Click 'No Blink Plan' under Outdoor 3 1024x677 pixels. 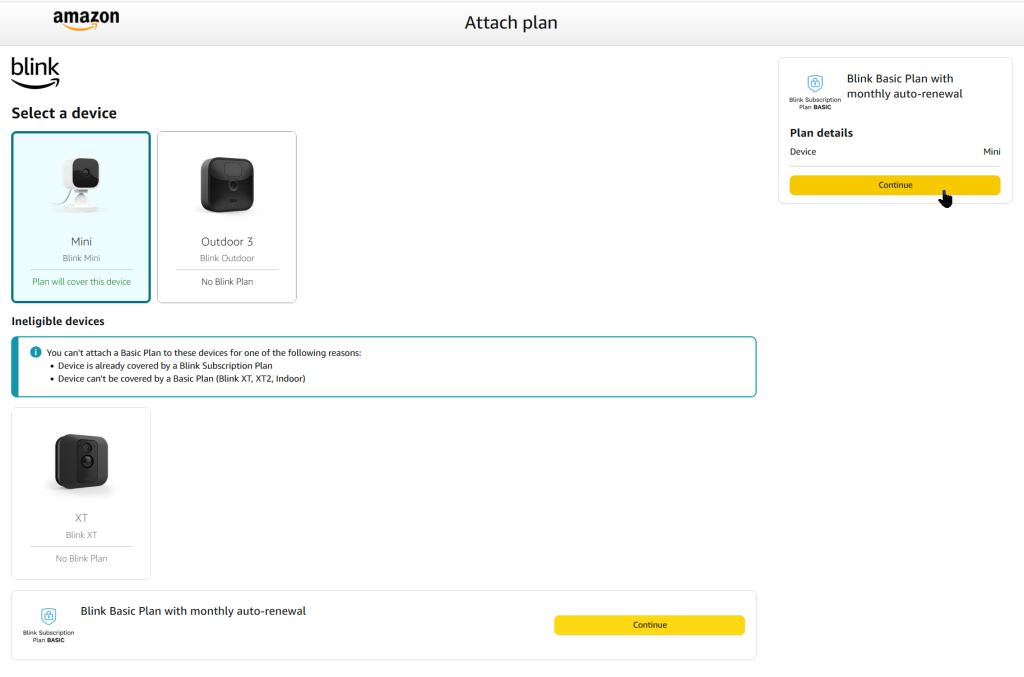[x=227, y=281]
